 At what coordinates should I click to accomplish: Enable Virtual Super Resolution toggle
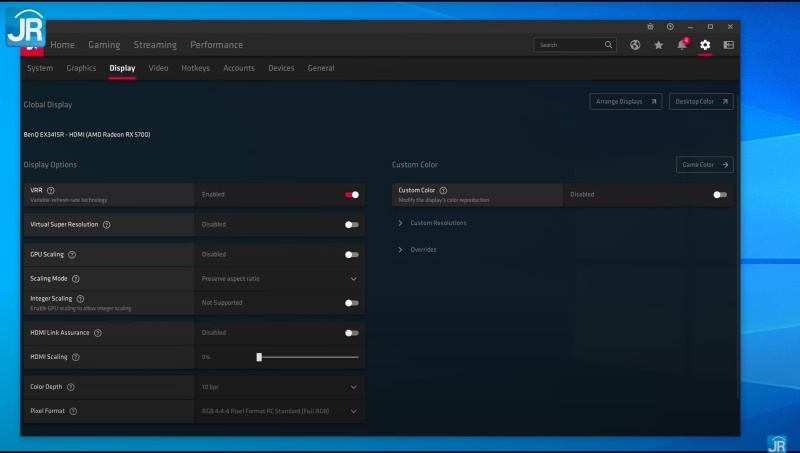(x=352, y=225)
